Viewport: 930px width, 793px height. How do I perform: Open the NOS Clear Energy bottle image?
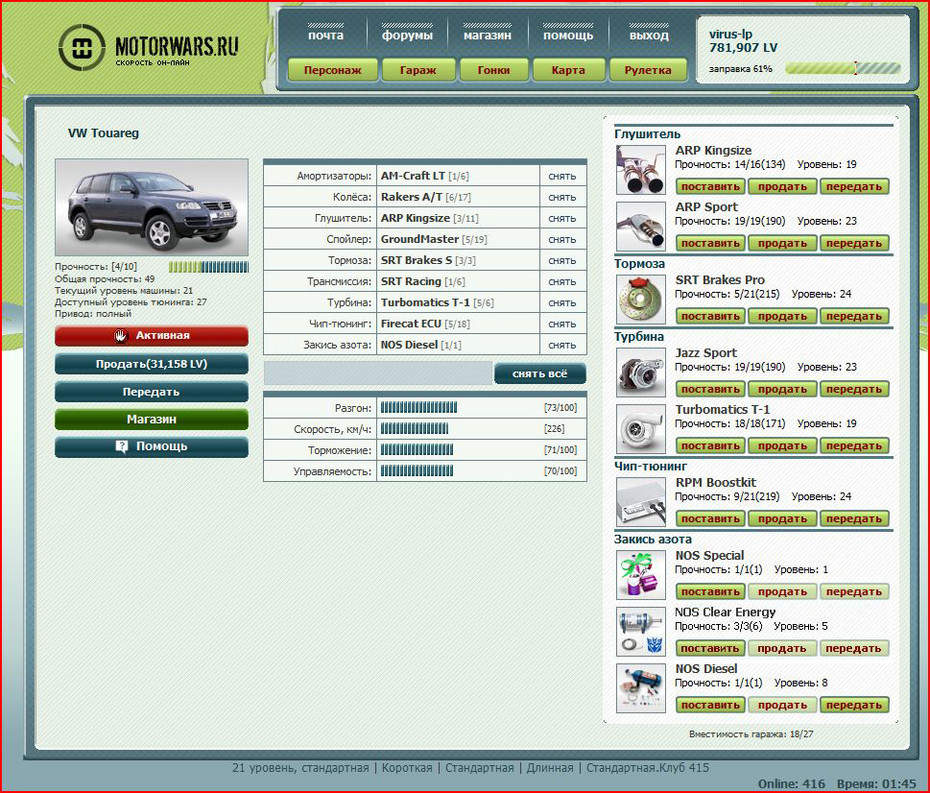tap(641, 632)
